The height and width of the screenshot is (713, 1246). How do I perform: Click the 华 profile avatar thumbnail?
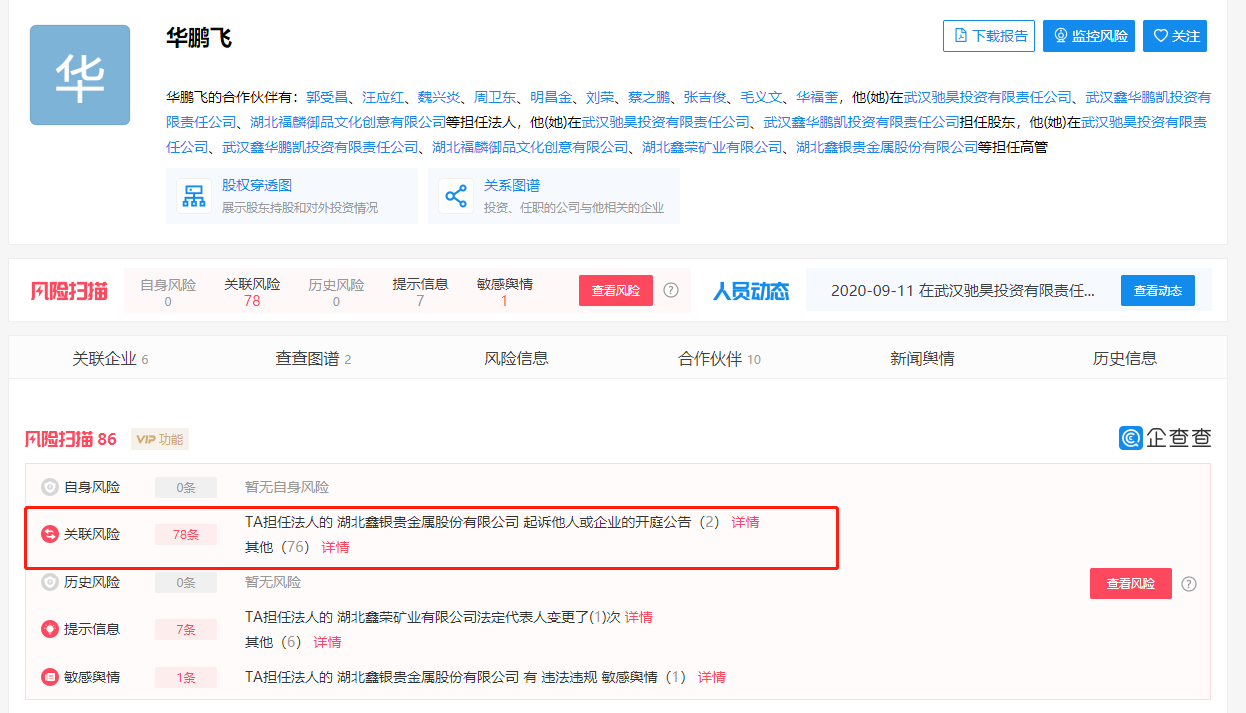pyautogui.click(x=80, y=75)
